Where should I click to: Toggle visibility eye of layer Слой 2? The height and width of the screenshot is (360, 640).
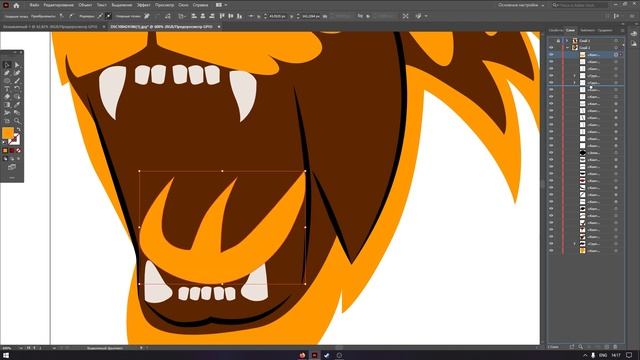tap(551, 48)
